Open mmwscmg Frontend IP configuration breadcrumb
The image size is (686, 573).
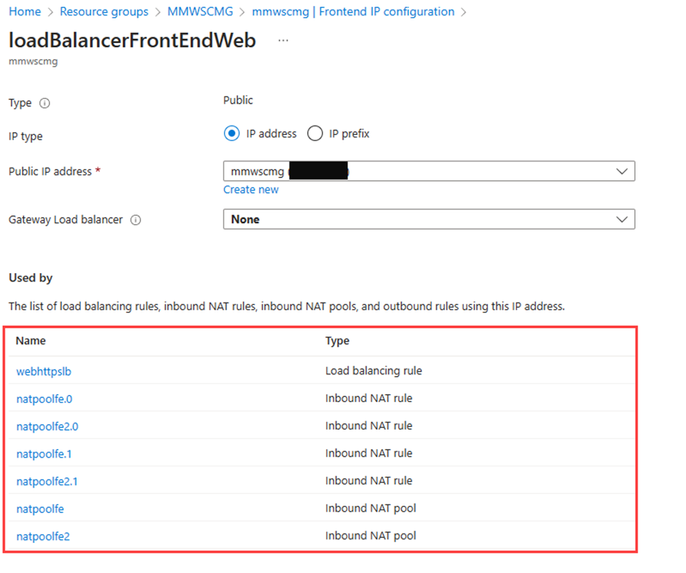353,12
